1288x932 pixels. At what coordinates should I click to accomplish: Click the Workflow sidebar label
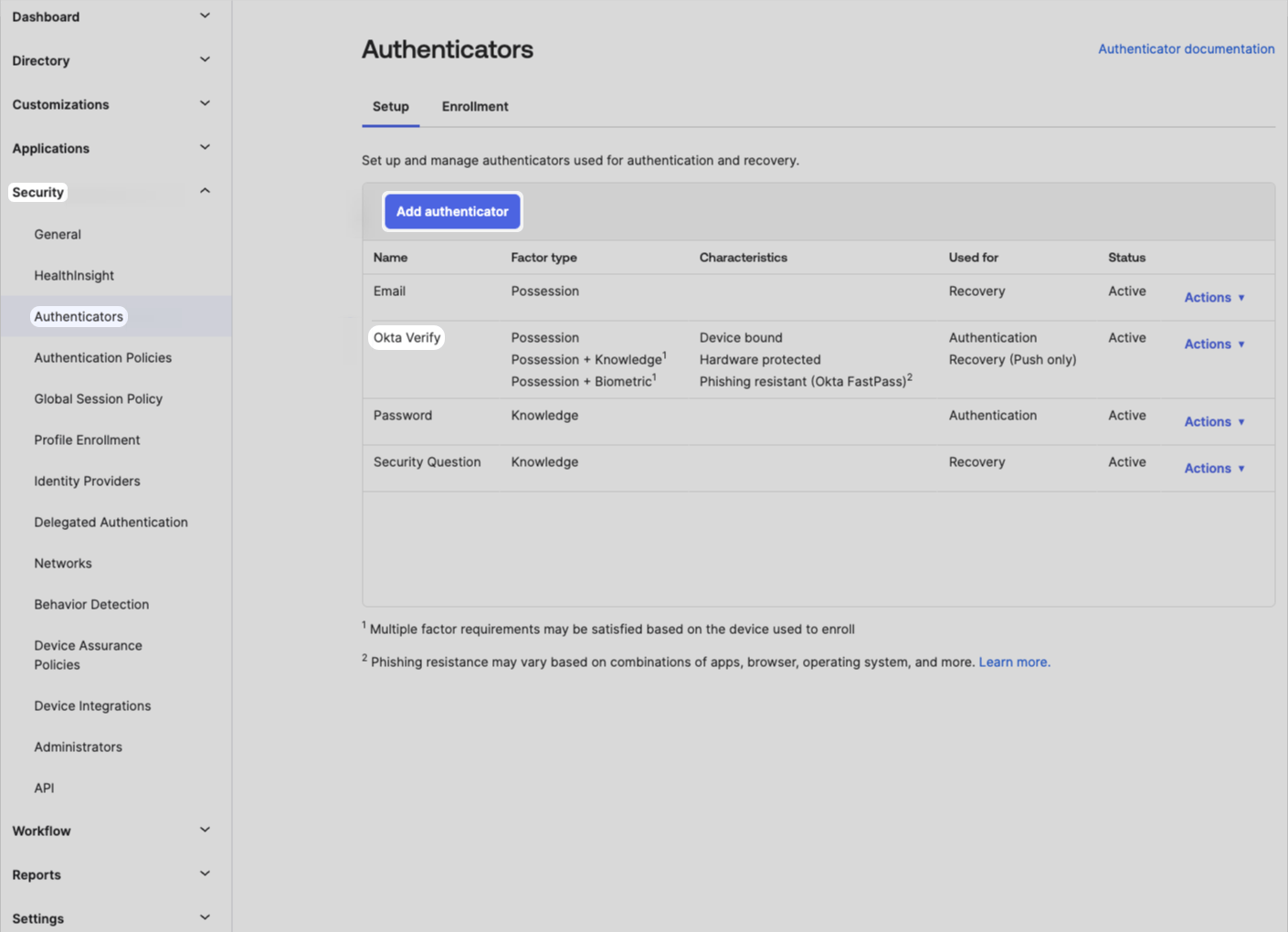(41, 831)
